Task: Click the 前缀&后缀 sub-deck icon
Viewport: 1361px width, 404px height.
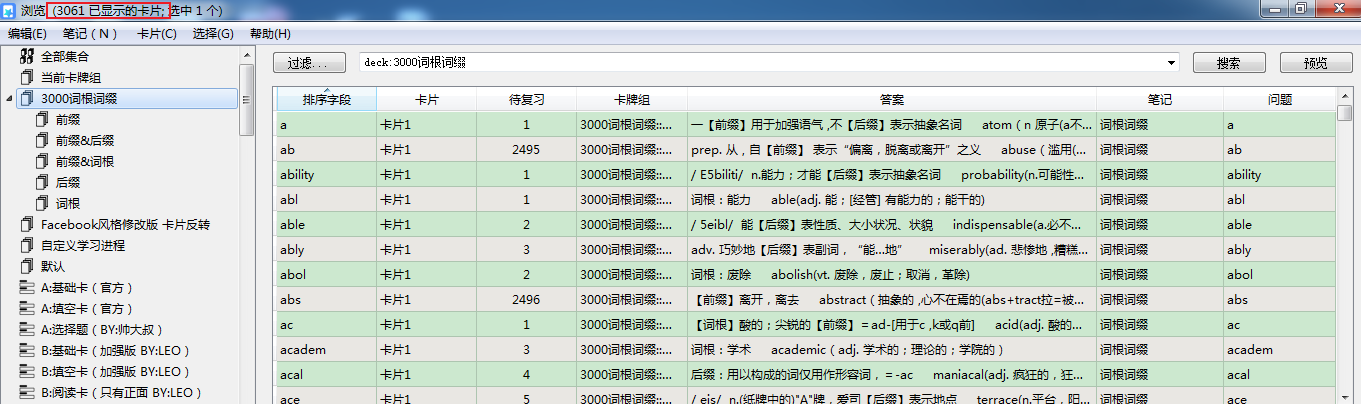Action: (x=42, y=140)
